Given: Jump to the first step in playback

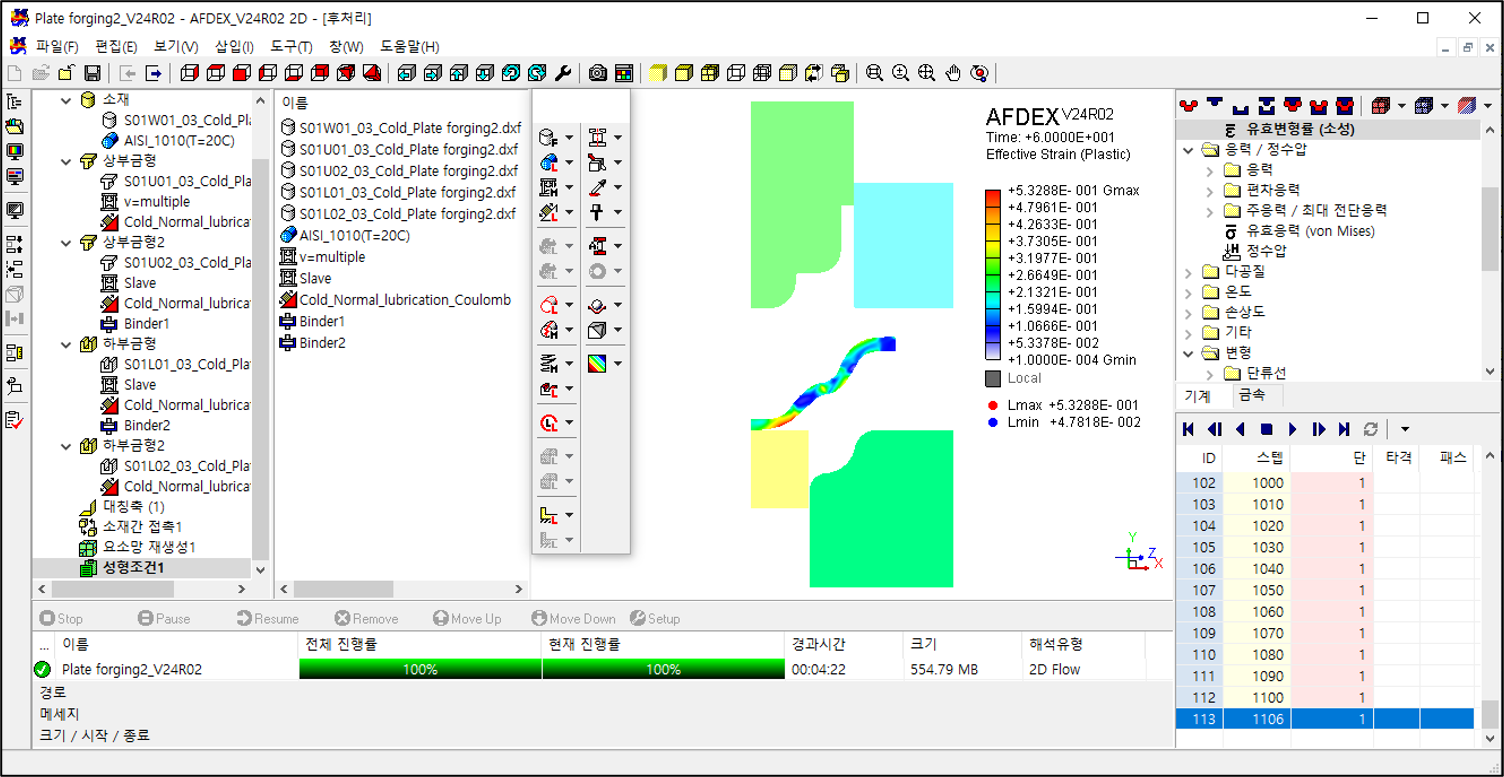Looking at the screenshot, I should pos(1188,429).
